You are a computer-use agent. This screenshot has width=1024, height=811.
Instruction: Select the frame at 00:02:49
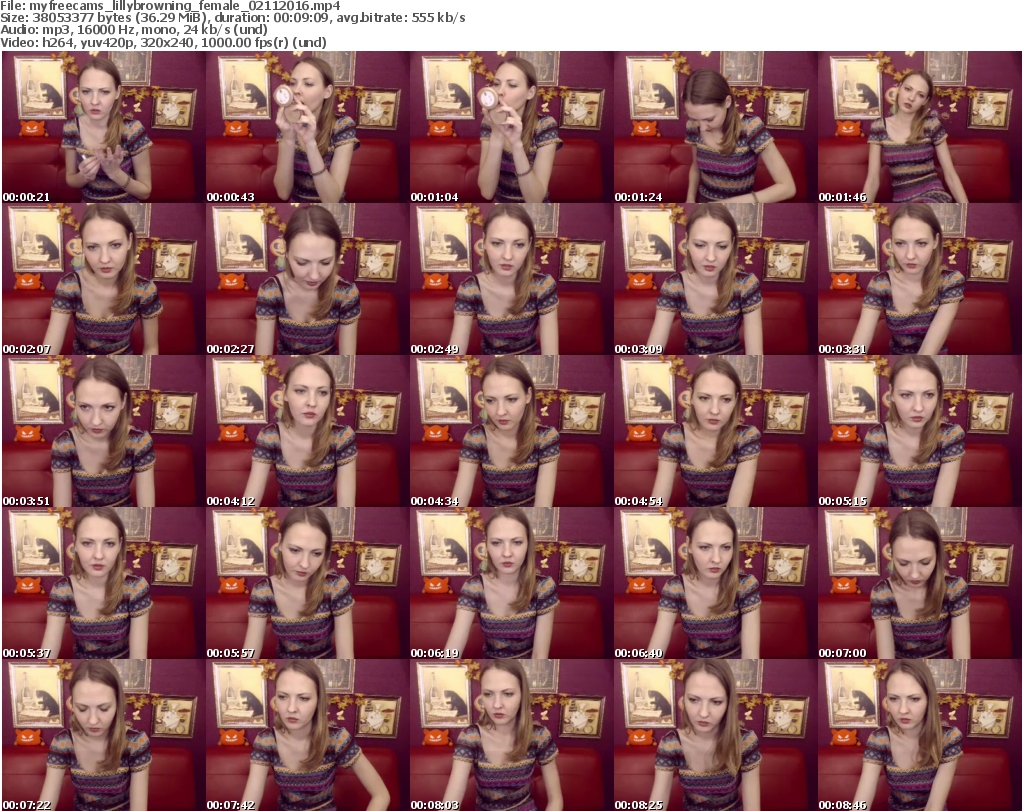(511, 279)
